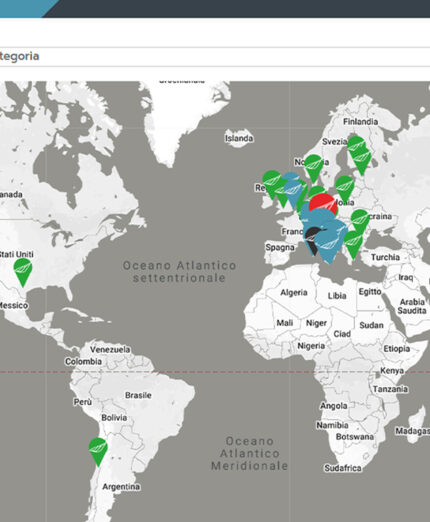Click the green marker over Norway
Screen dimensions: 430x522
(313, 168)
